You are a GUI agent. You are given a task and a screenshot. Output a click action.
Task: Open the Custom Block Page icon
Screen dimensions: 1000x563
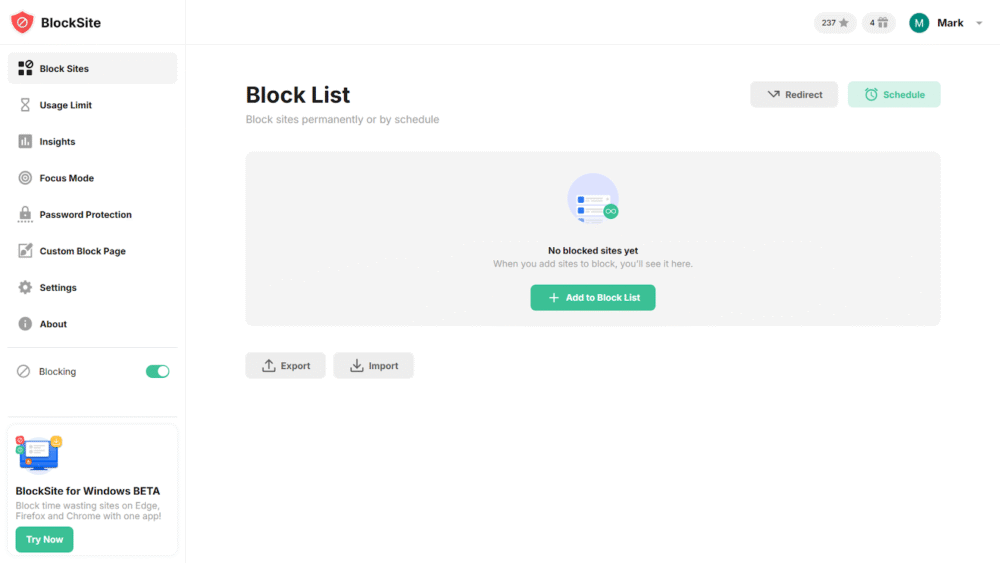pyautogui.click(x=25, y=251)
